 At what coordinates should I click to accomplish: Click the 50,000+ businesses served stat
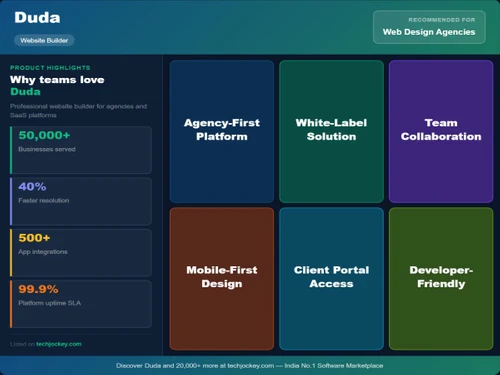pyautogui.click(x=81, y=150)
